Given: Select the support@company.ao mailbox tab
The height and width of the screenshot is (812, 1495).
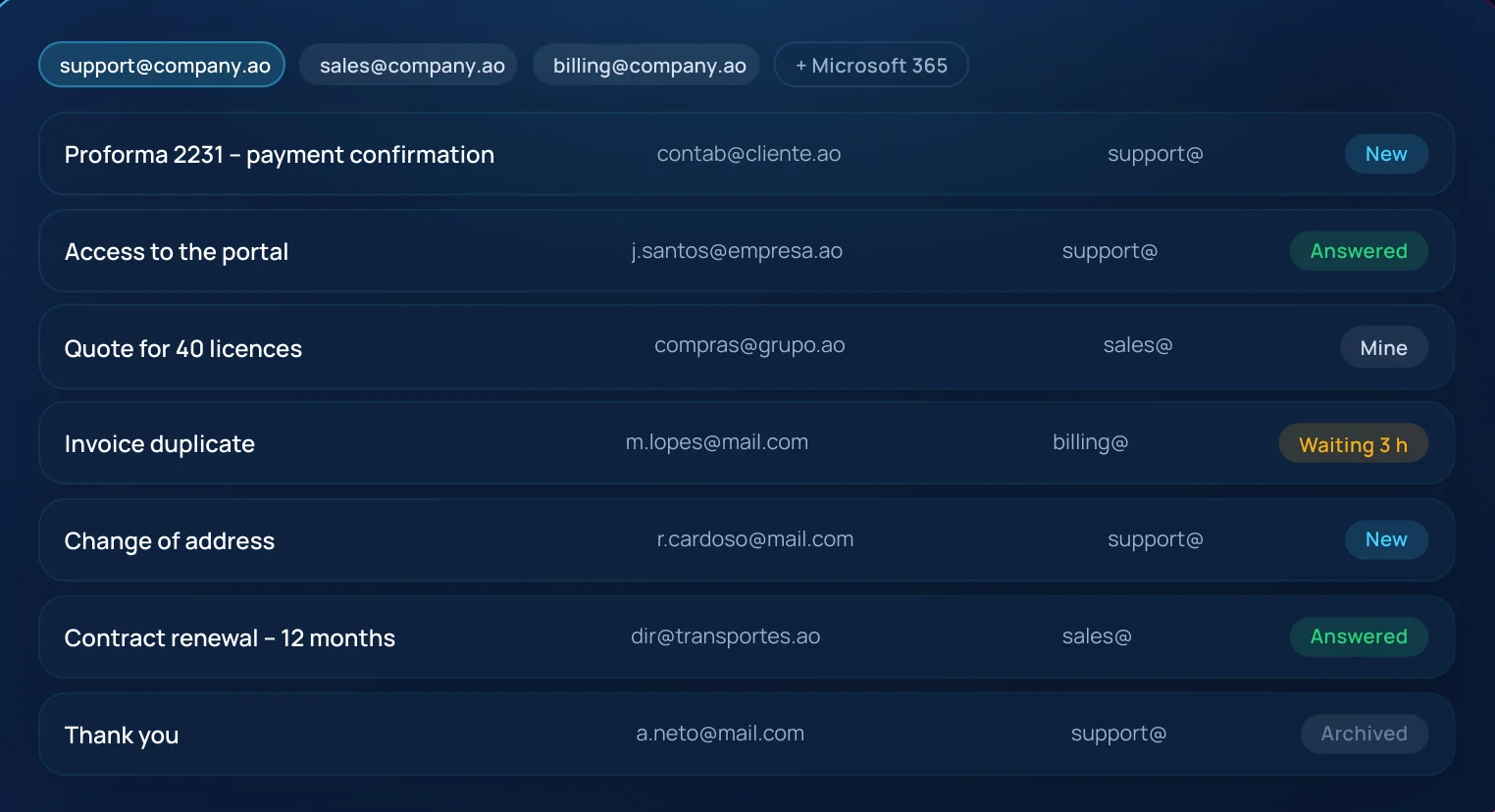Looking at the screenshot, I should 162,65.
